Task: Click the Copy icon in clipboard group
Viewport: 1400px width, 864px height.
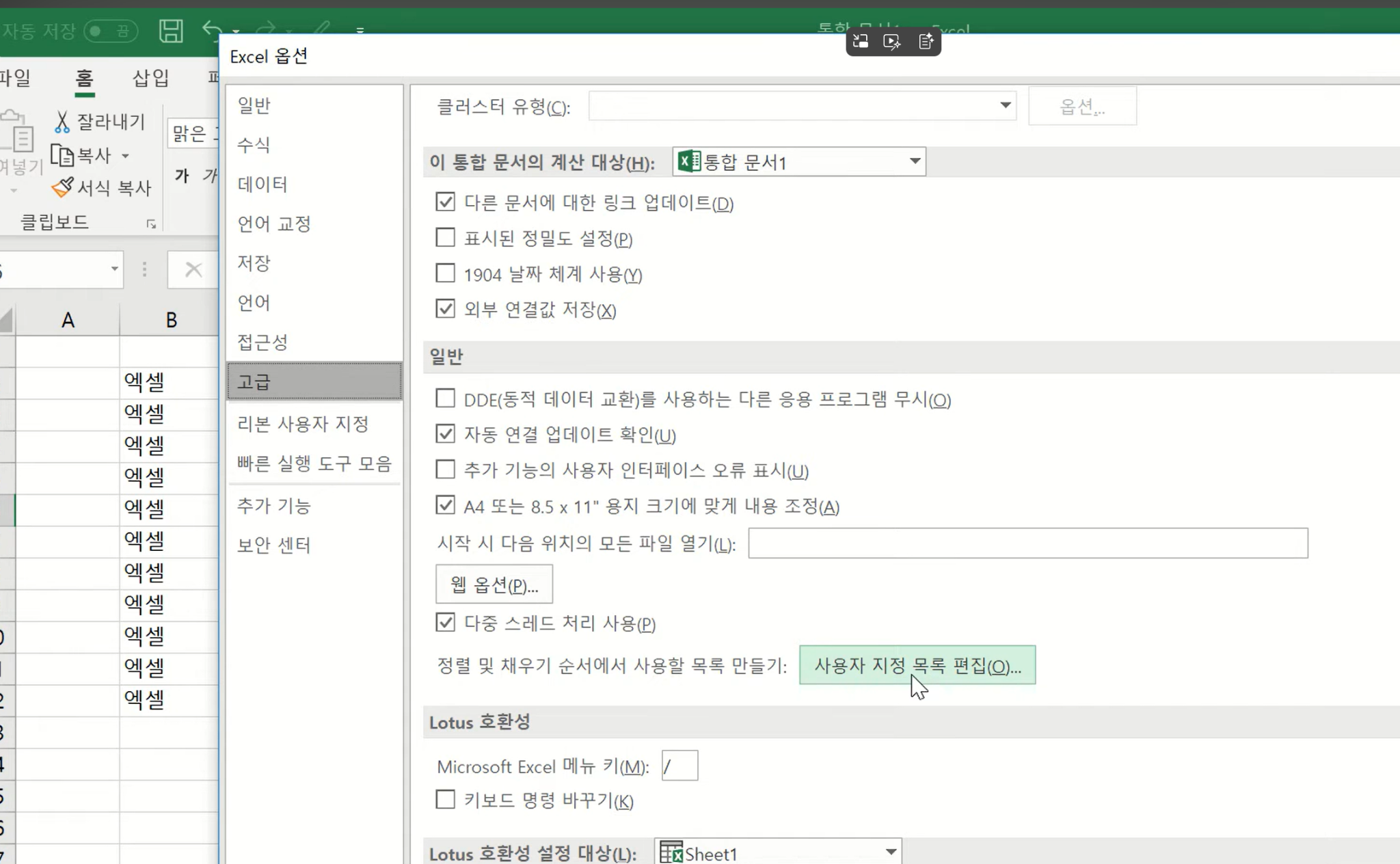Action: (63, 156)
